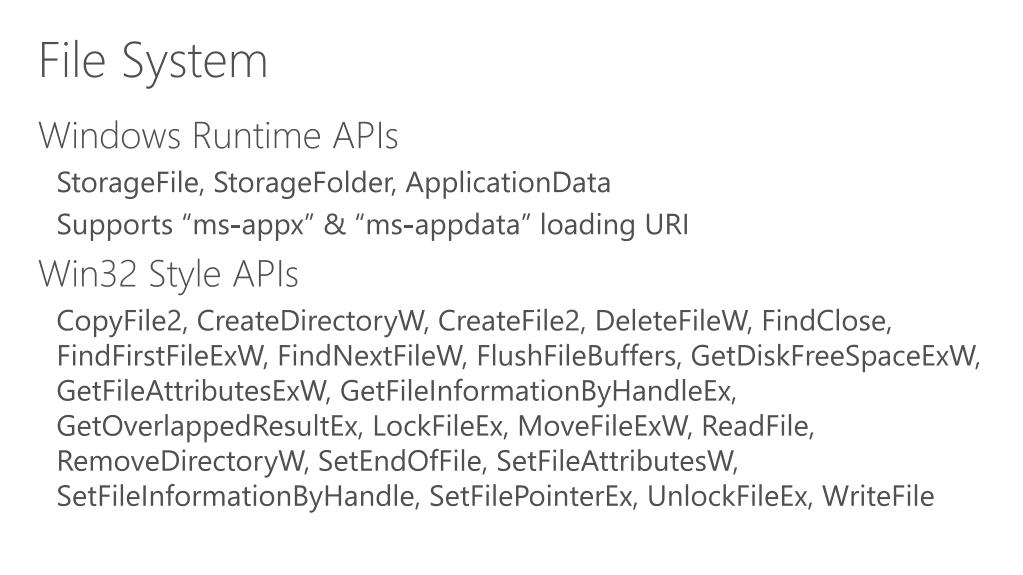Select the Windows Runtime APIs heading
Screen dimensions: 1023x575
click(219, 136)
